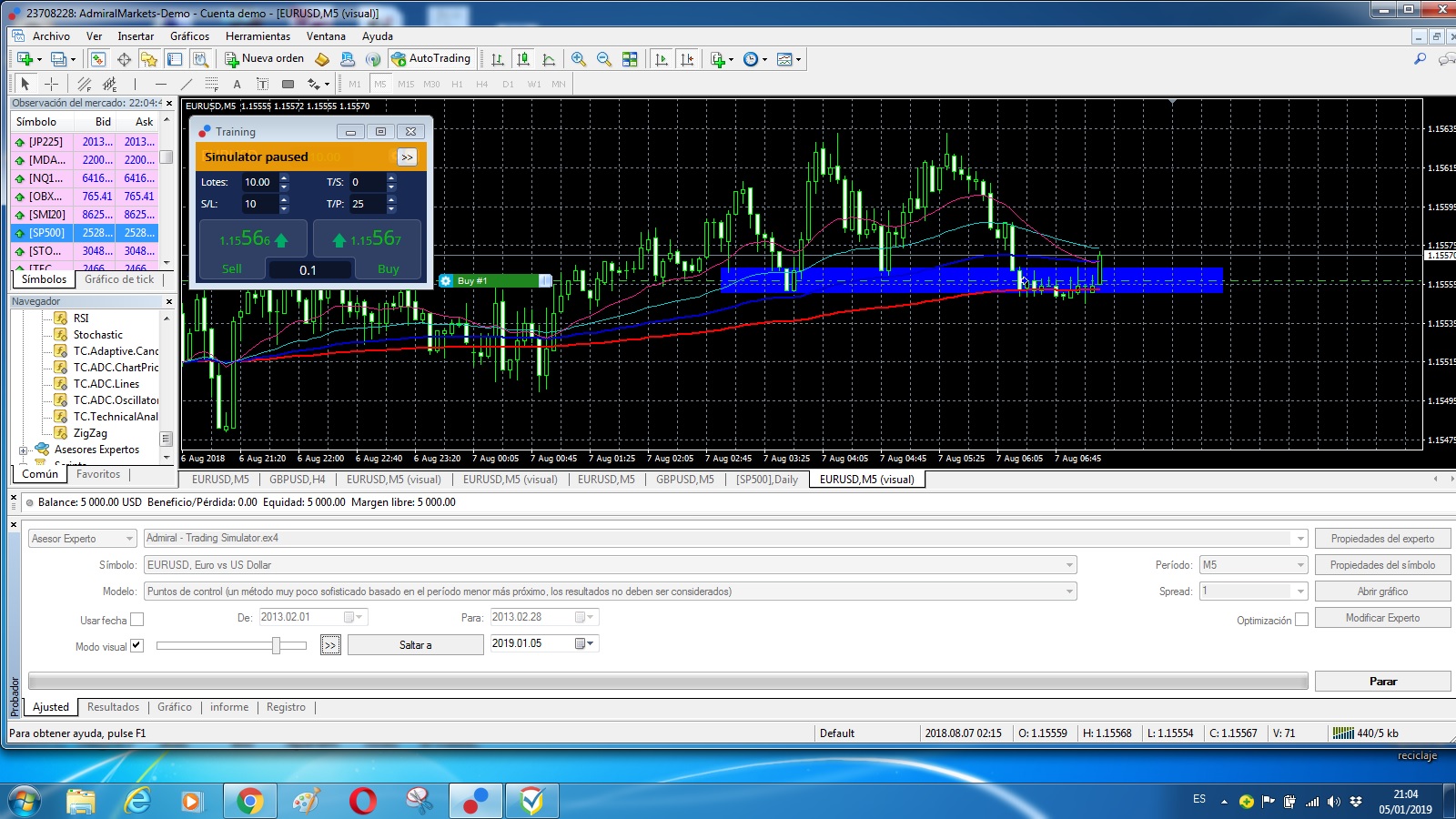Click the Parar button
The image size is (1456, 819).
click(x=1383, y=681)
